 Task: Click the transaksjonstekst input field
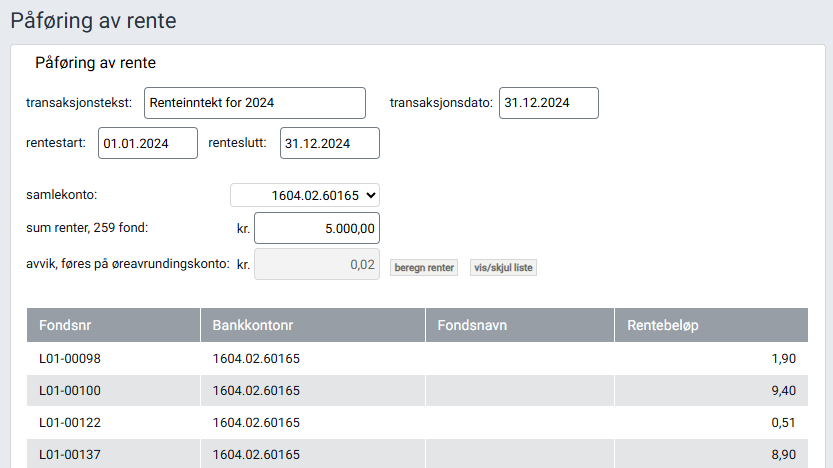click(x=255, y=103)
